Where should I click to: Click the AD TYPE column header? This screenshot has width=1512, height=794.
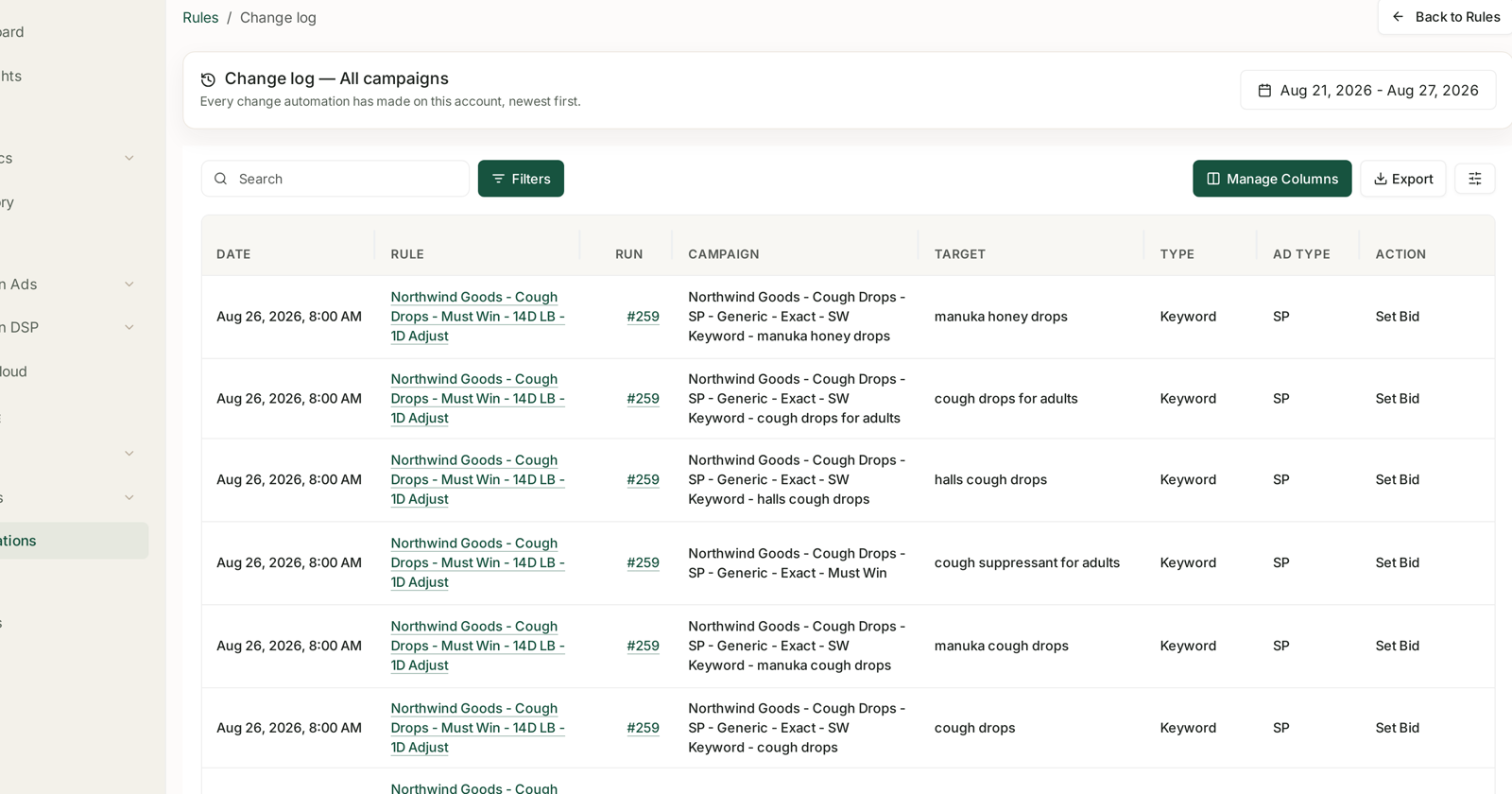click(1301, 254)
